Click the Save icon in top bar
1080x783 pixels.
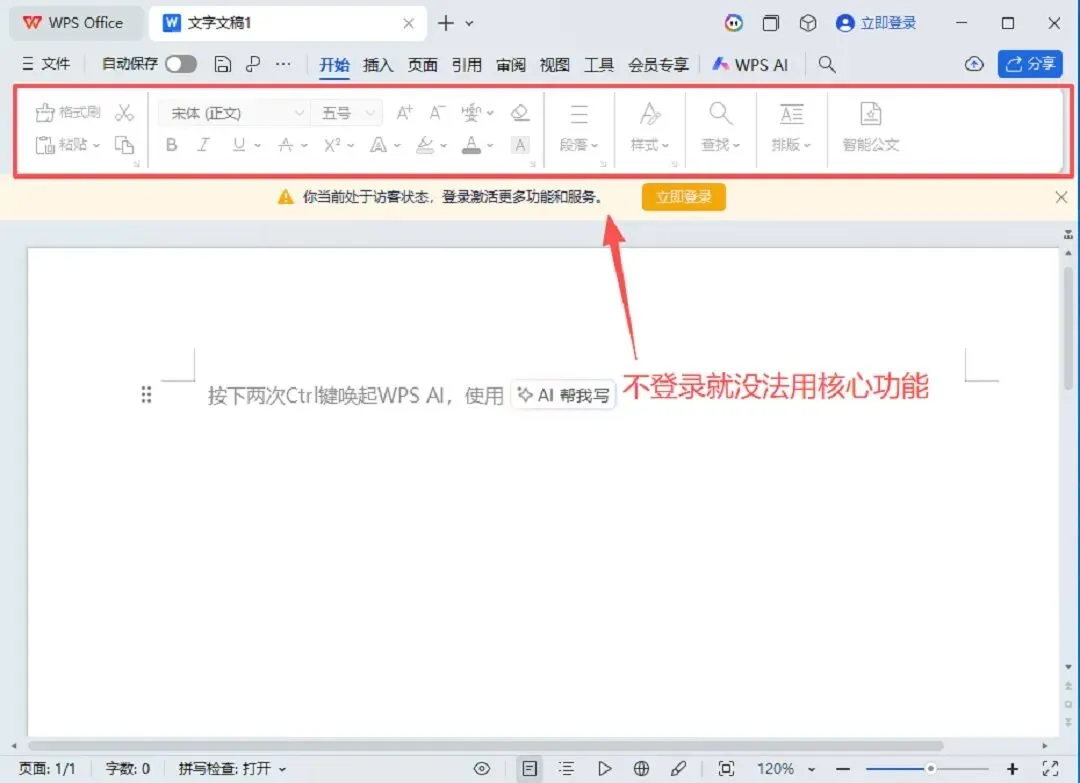pyautogui.click(x=222, y=64)
